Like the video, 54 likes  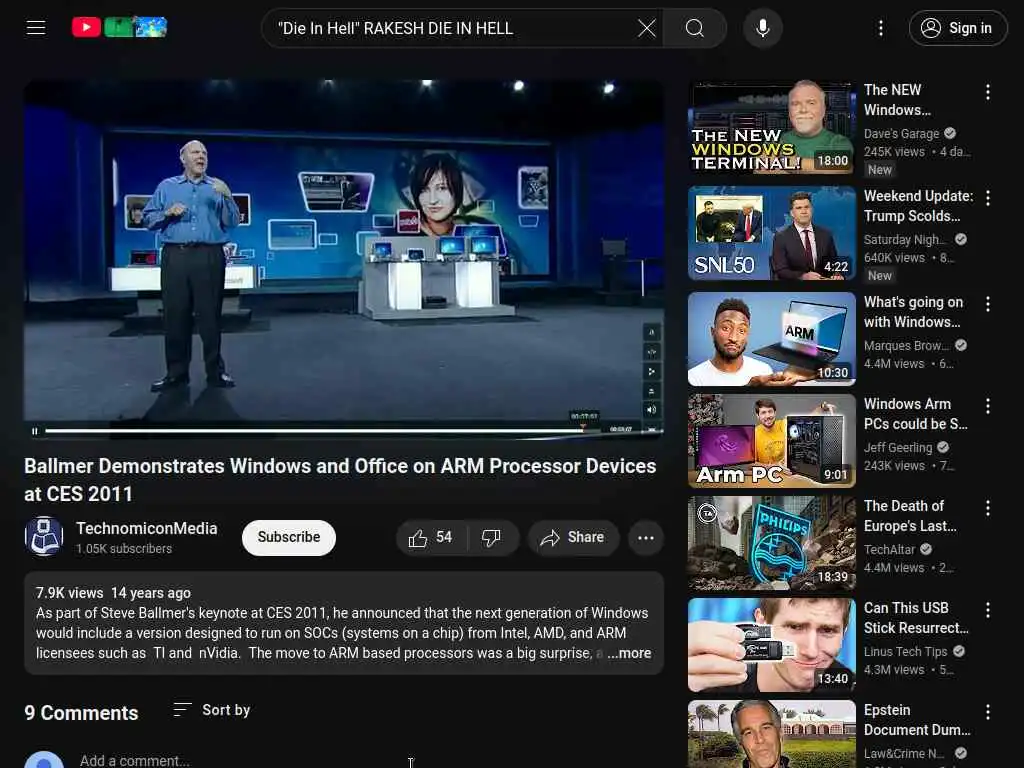[x=430, y=537]
